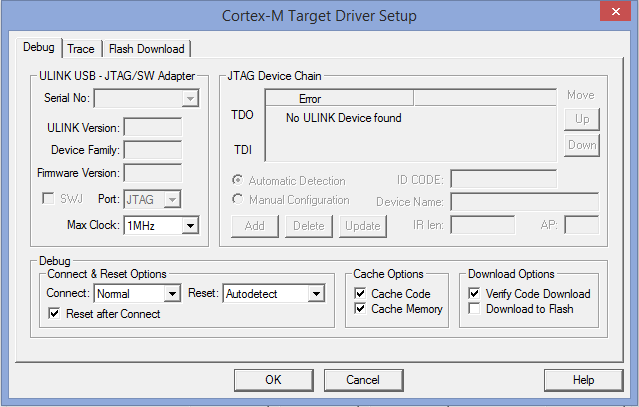This screenshot has height=407, width=639.
Task: Toggle the SWJ checkbox
Action: pyautogui.click(x=48, y=199)
